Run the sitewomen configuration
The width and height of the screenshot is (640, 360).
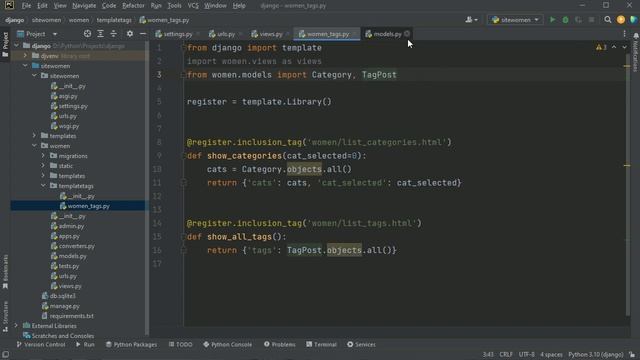[x=552, y=20]
